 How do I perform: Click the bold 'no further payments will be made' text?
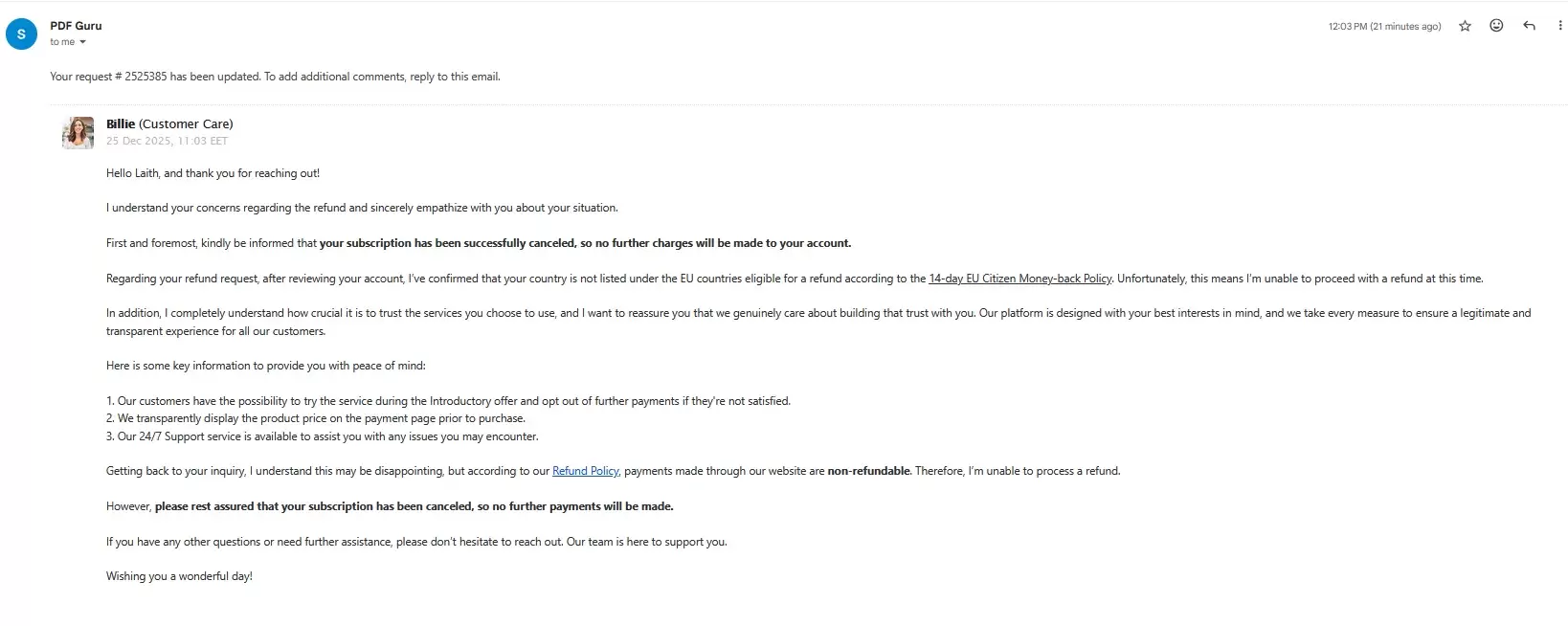582,506
